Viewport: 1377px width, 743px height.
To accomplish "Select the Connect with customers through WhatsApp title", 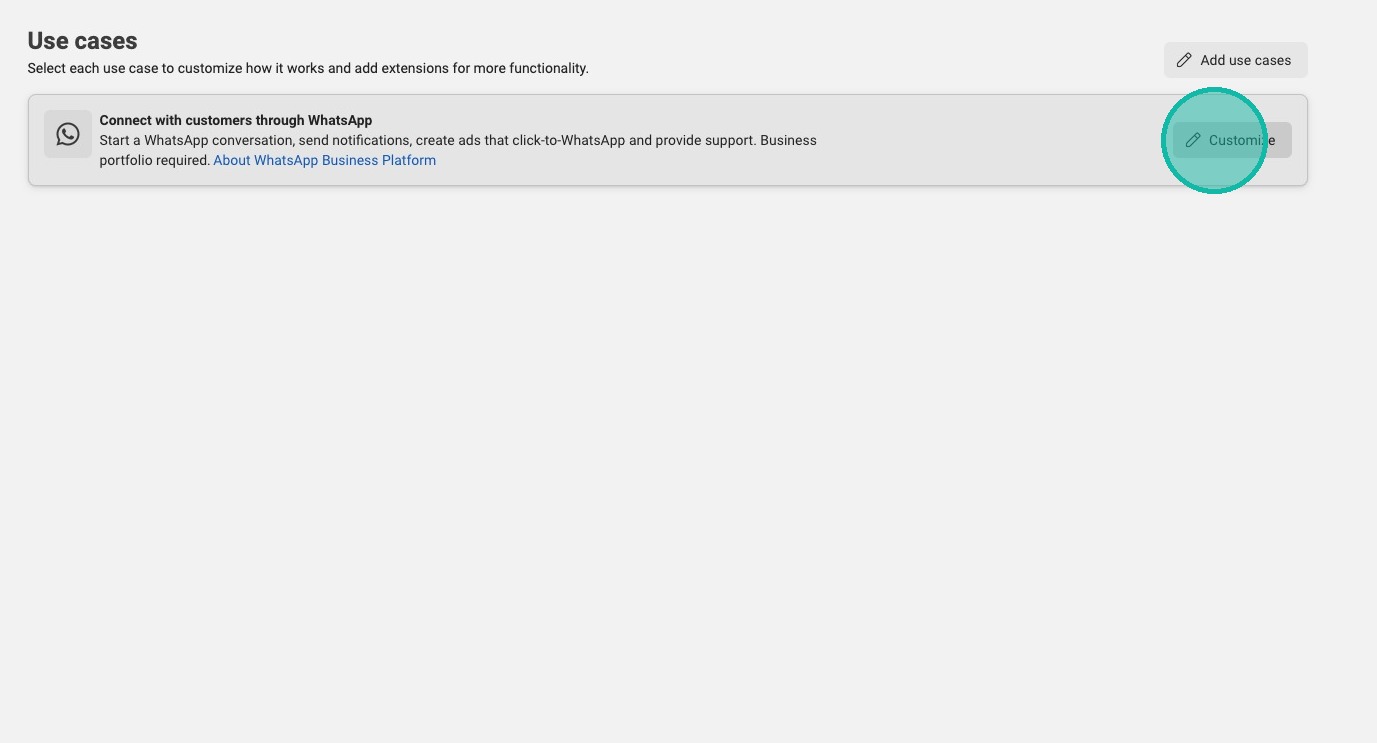I will pos(235,120).
